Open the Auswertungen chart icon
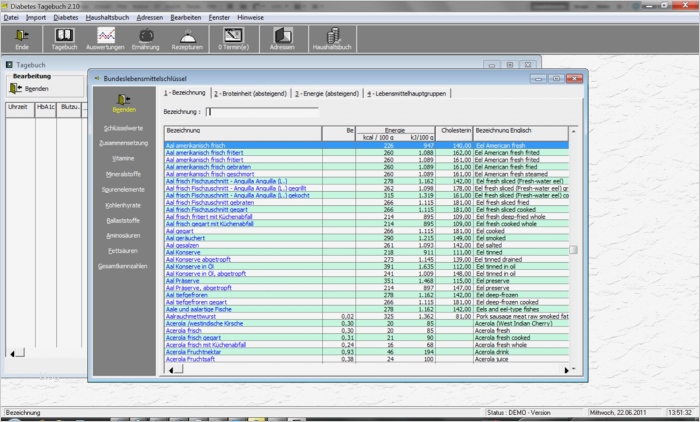The width and height of the screenshot is (700, 422). [x=106, y=39]
